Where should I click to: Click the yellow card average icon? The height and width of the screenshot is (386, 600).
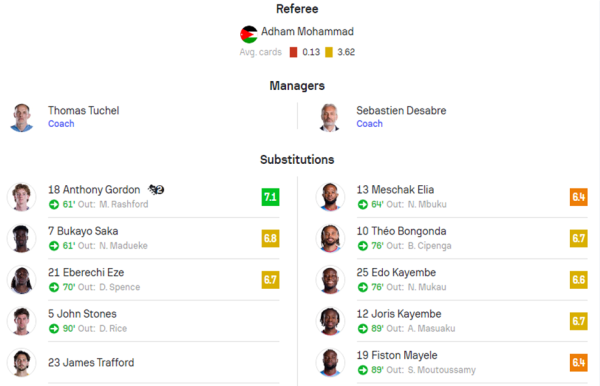click(x=329, y=52)
